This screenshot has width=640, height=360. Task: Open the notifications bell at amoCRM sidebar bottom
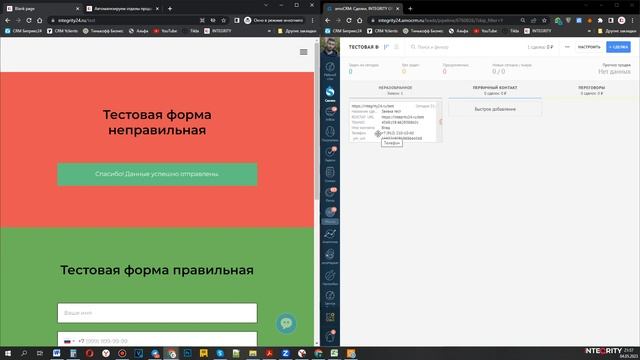[330, 336]
